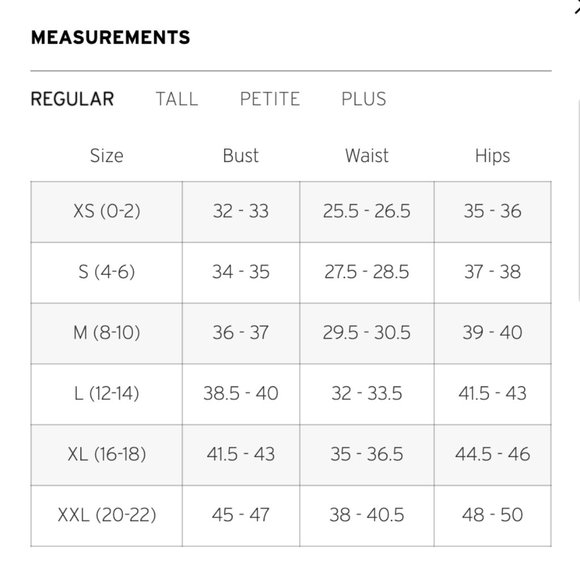Close the measurements popup

[x=577, y=8]
